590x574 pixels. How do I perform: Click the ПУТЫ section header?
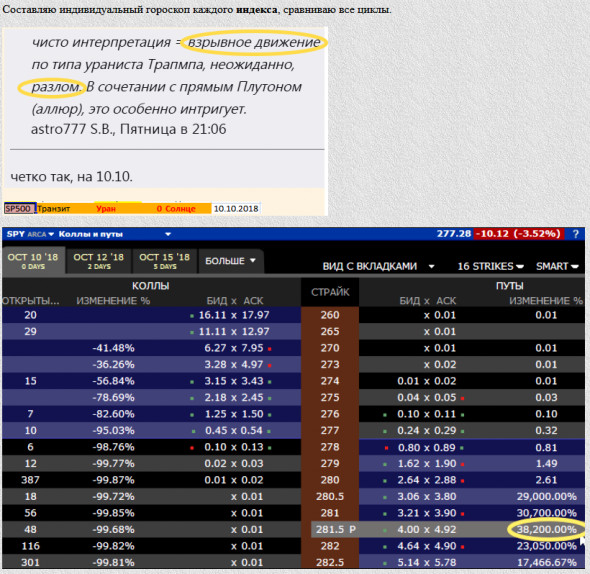(509, 286)
